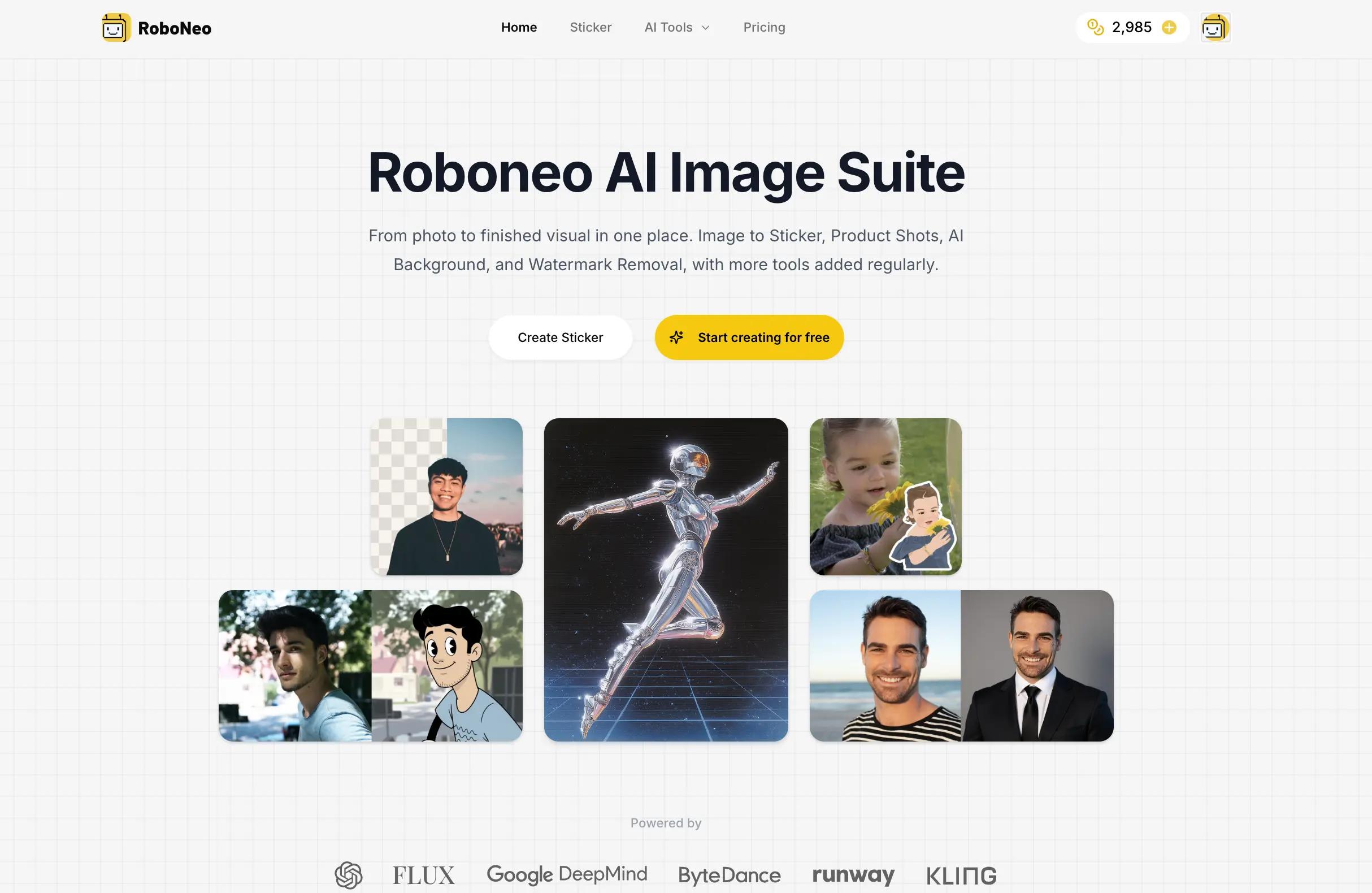Click the ByteDance logo

click(x=728, y=874)
